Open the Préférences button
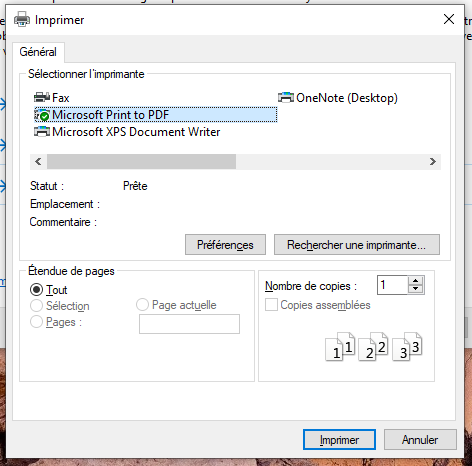This screenshot has height=466, width=472. pos(225,245)
